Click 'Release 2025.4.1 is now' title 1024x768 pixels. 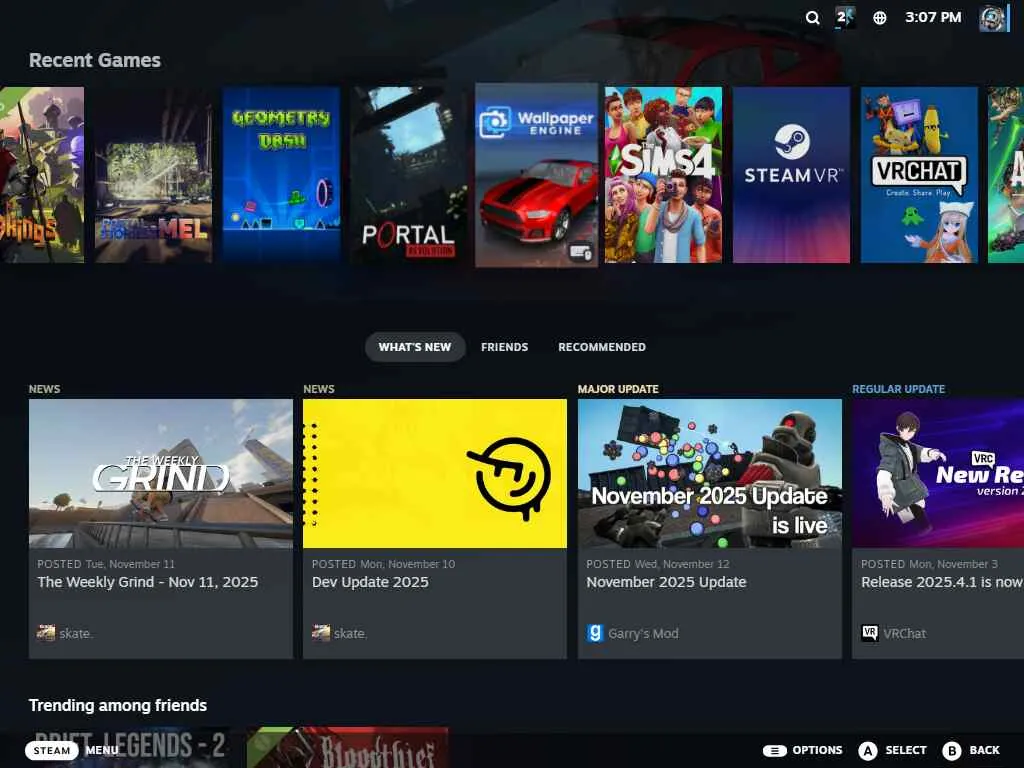[942, 582]
